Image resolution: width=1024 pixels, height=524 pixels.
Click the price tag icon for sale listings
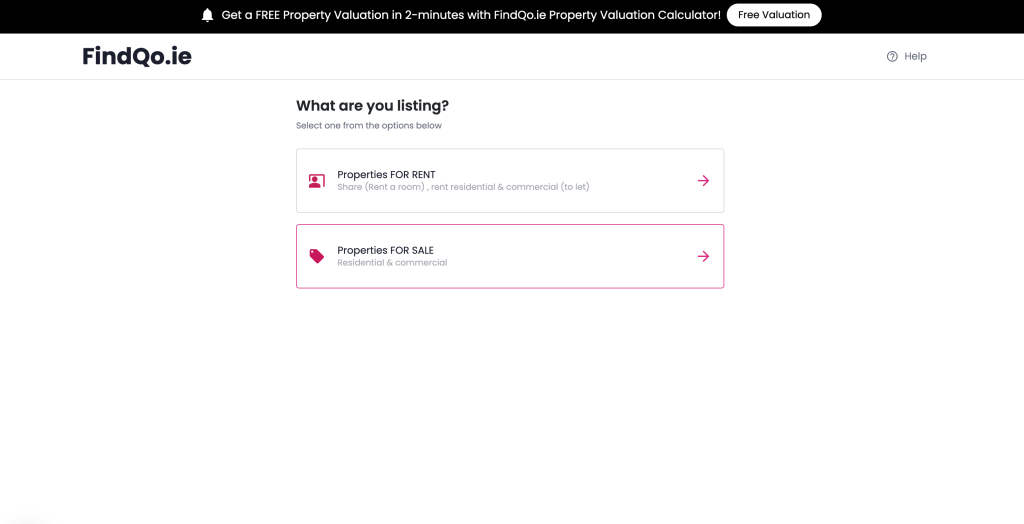click(x=317, y=256)
